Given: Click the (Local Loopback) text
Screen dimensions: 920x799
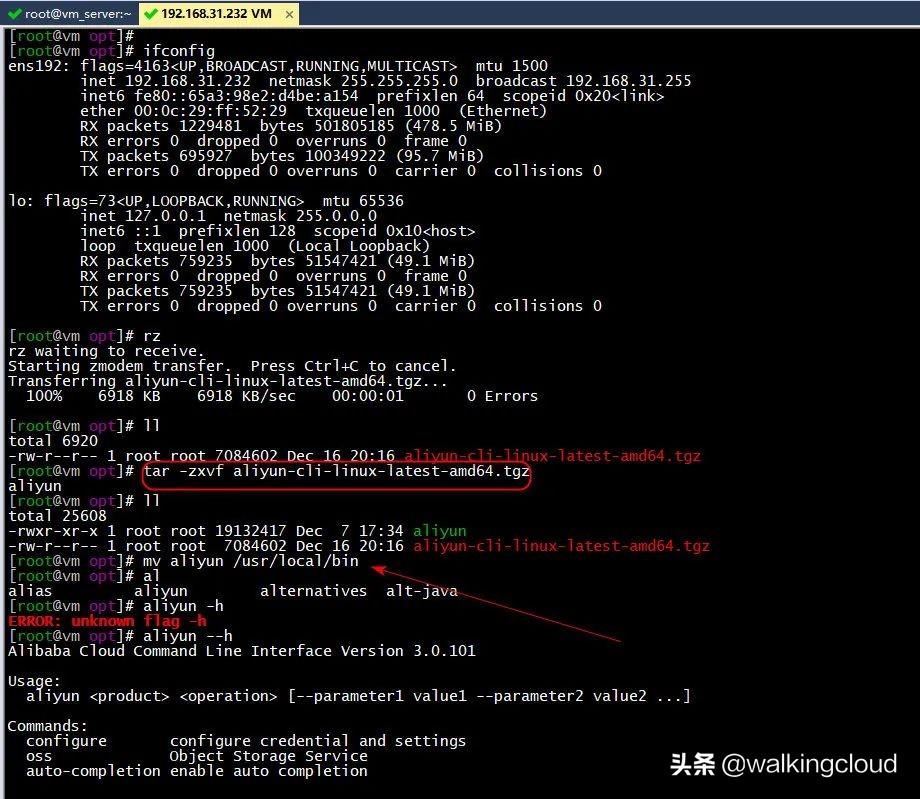Looking at the screenshot, I should (x=358, y=246).
